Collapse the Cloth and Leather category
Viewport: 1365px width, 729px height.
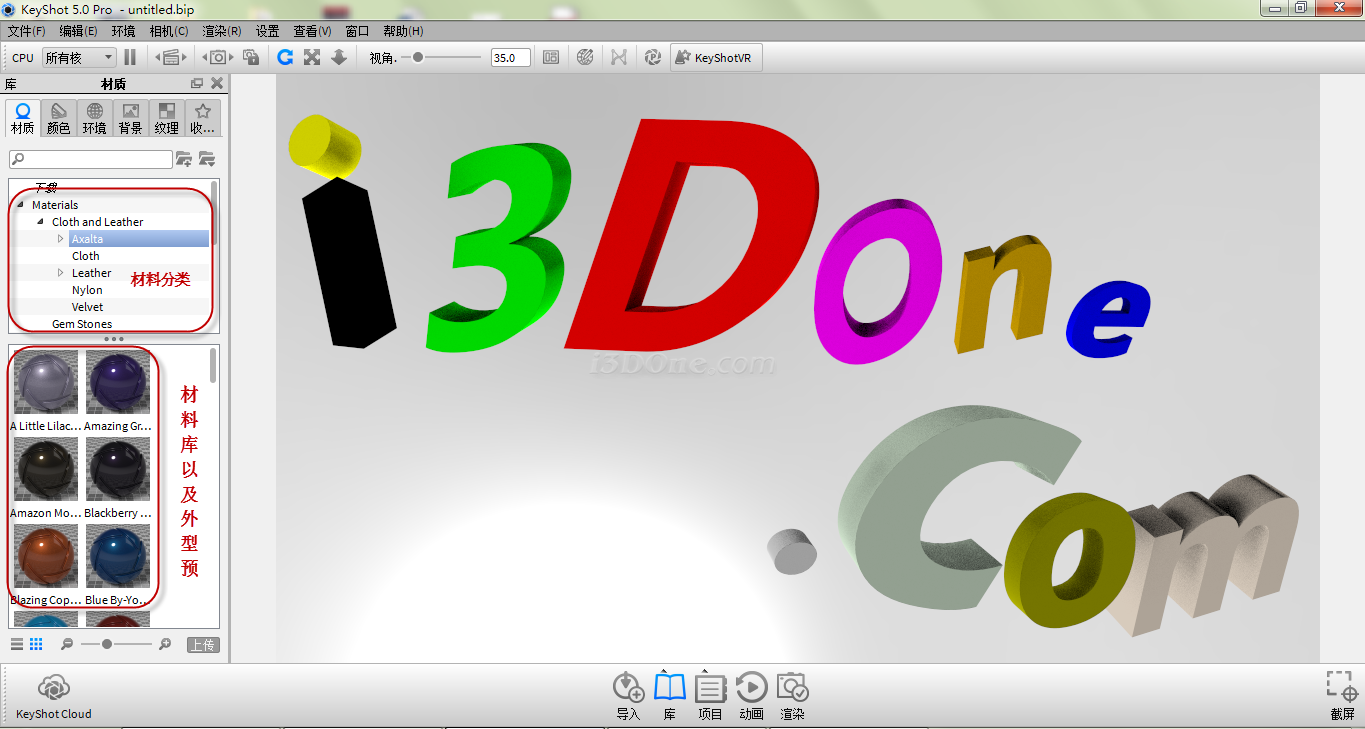pyautogui.click(x=40, y=222)
